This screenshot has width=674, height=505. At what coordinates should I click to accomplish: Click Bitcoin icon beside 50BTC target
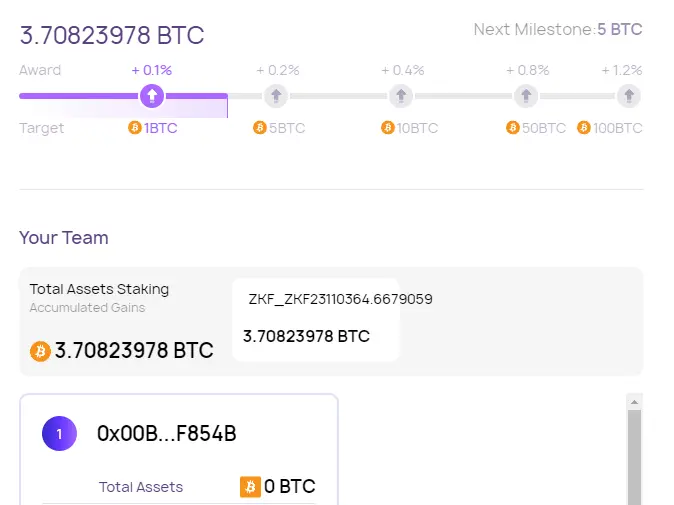point(513,128)
